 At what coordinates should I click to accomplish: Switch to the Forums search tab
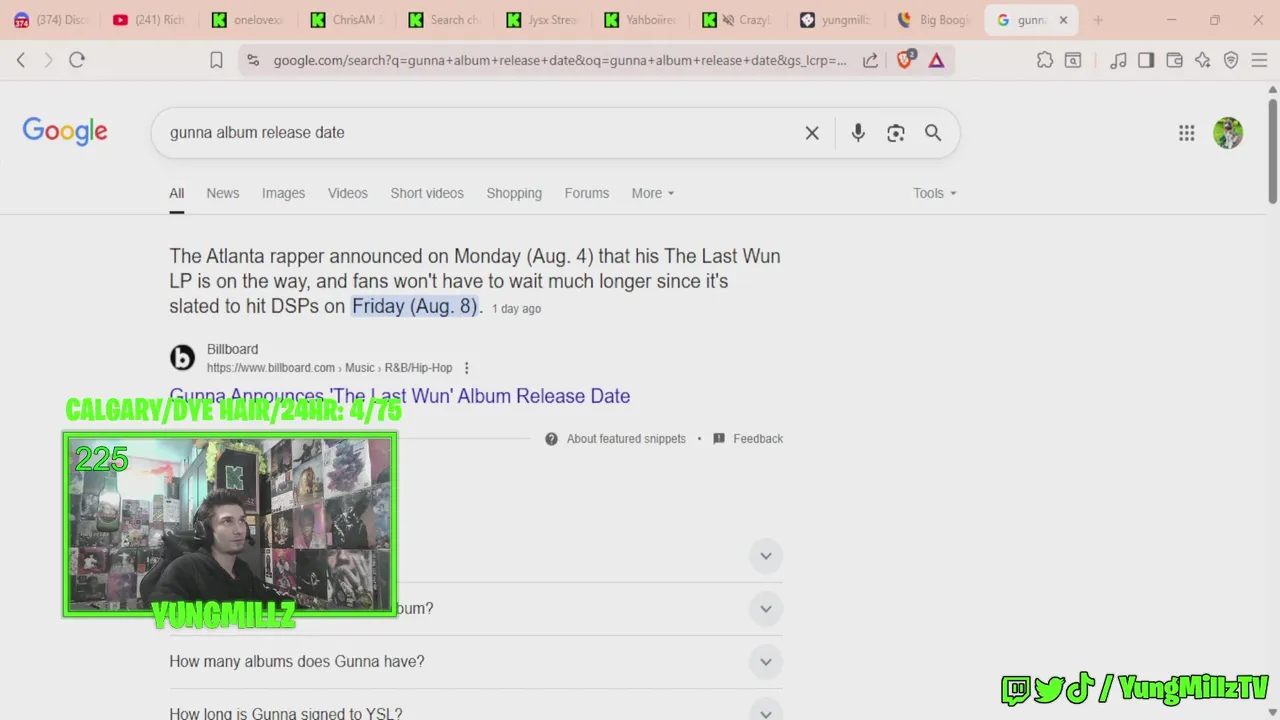click(x=587, y=193)
